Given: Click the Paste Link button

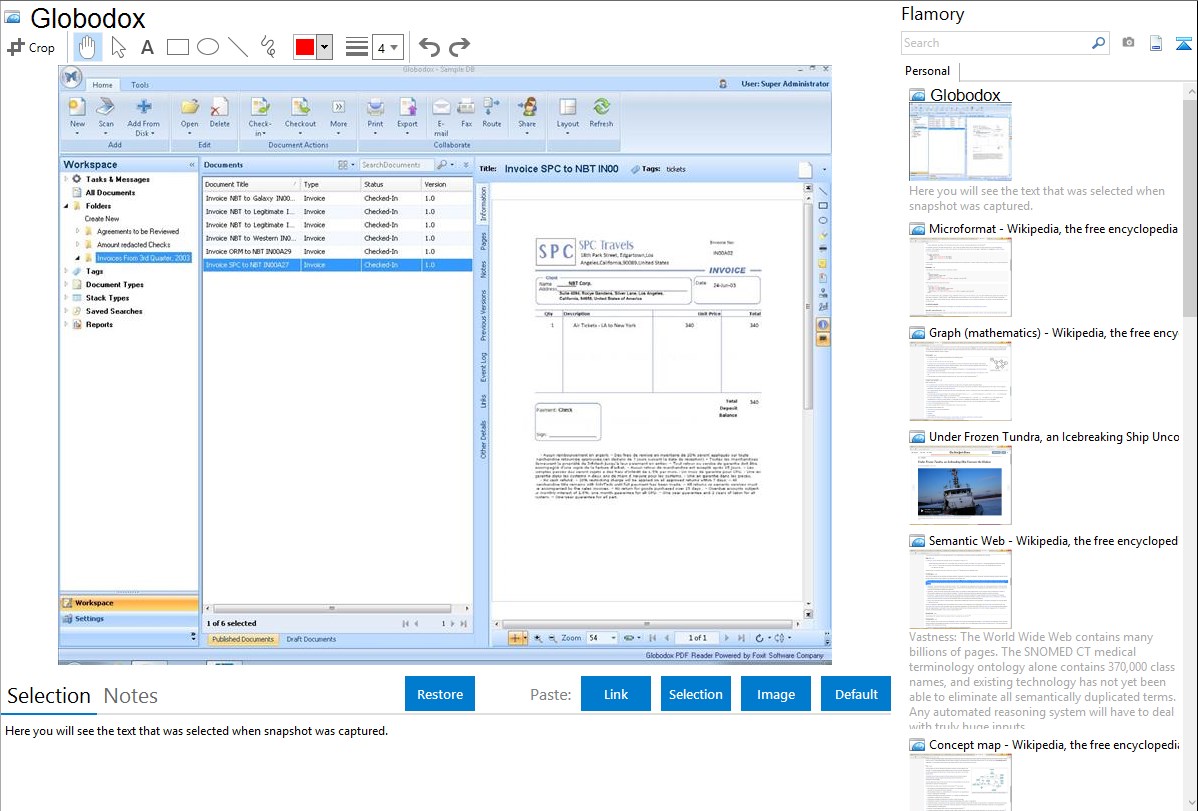Looking at the screenshot, I should click(x=616, y=694).
